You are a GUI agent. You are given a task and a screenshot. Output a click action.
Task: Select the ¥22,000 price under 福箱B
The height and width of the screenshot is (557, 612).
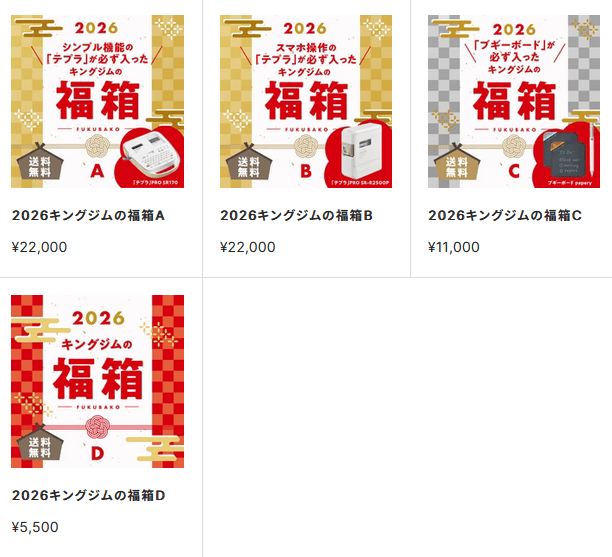[x=247, y=247]
